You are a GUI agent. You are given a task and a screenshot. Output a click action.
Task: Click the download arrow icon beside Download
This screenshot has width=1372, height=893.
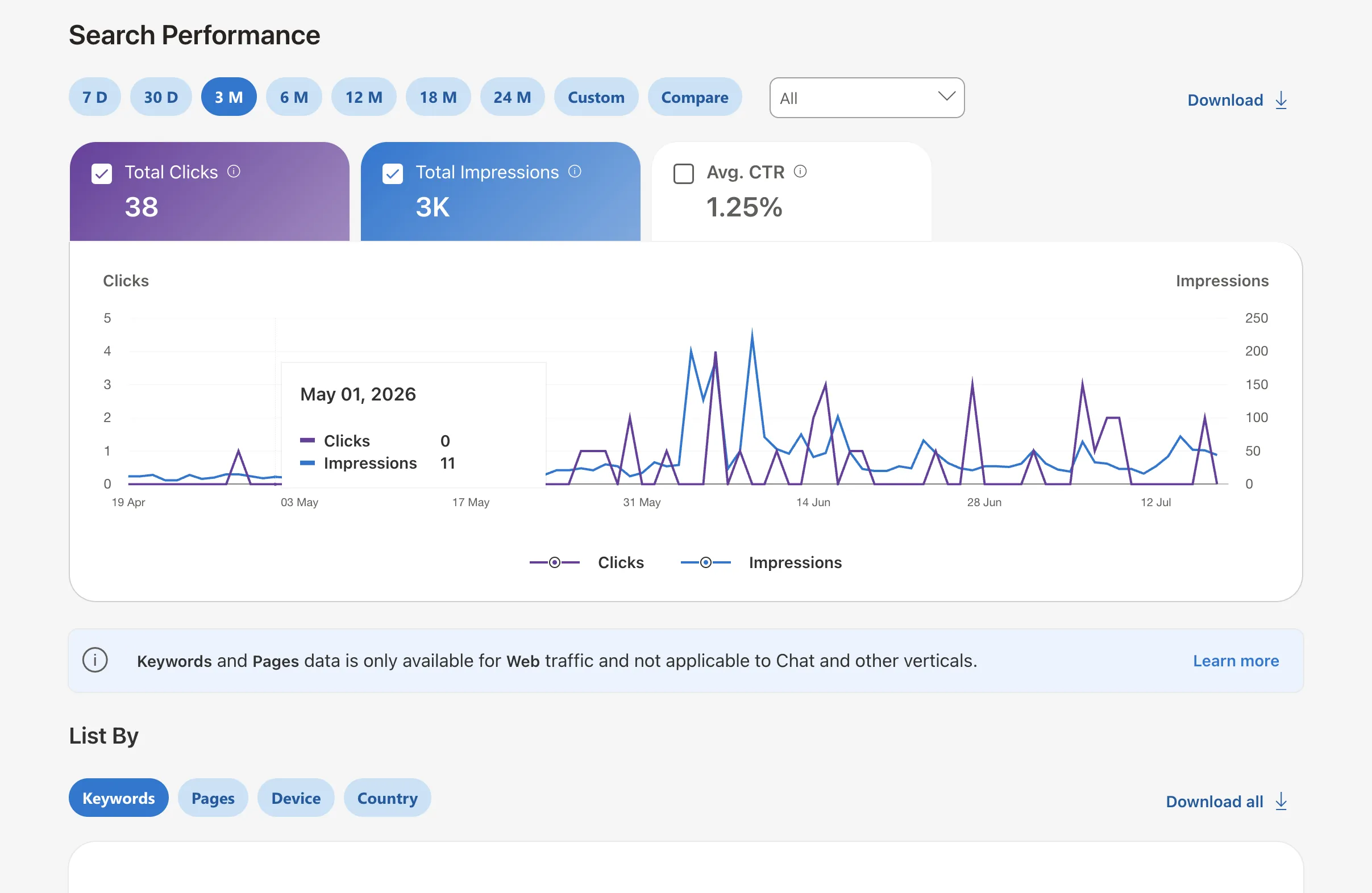pos(1281,100)
